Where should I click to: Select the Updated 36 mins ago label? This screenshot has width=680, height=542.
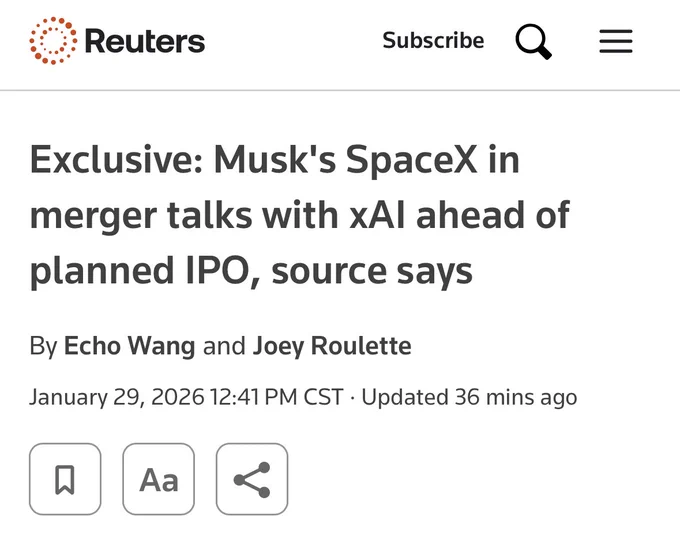(x=469, y=397)
